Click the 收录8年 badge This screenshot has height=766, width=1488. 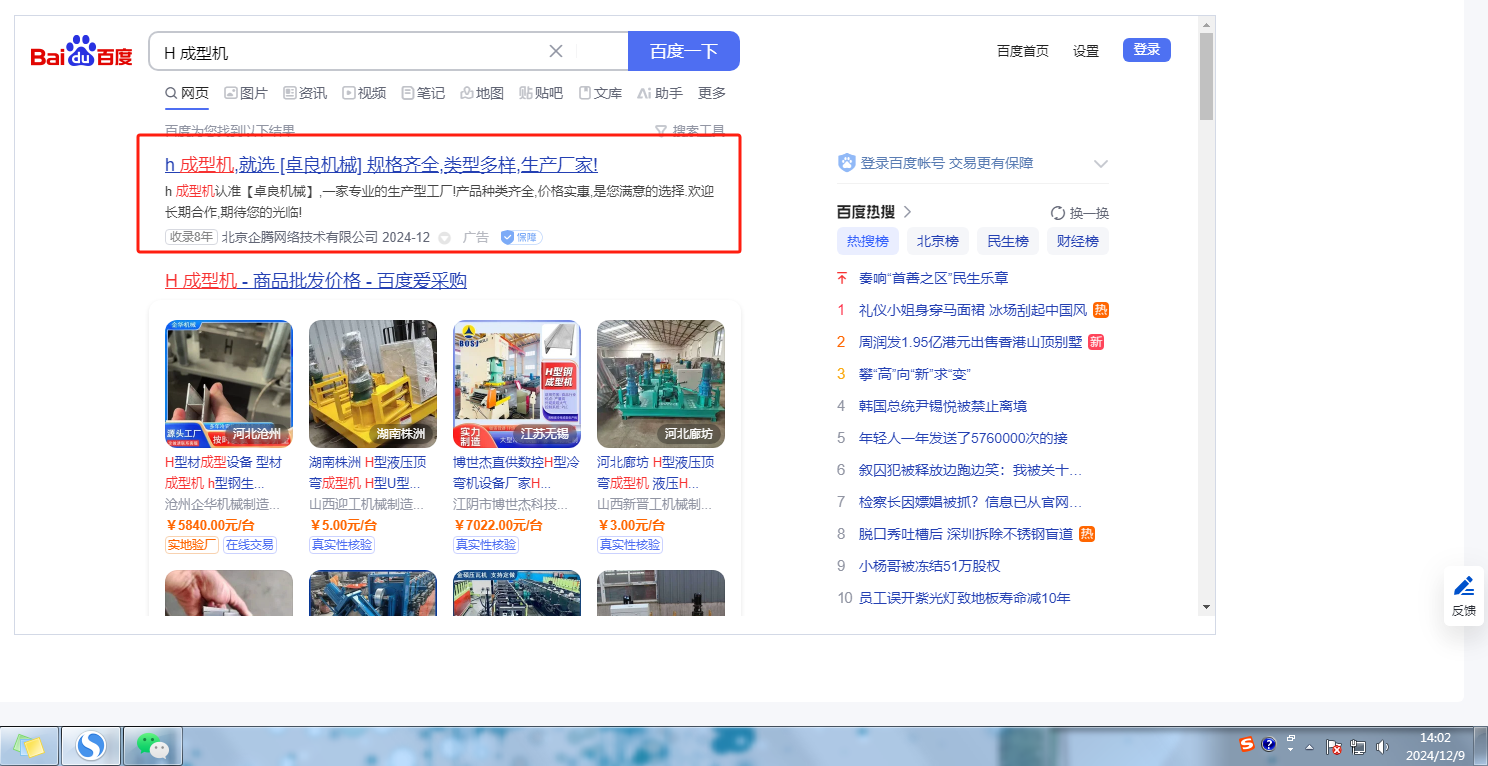click(191, 237)
